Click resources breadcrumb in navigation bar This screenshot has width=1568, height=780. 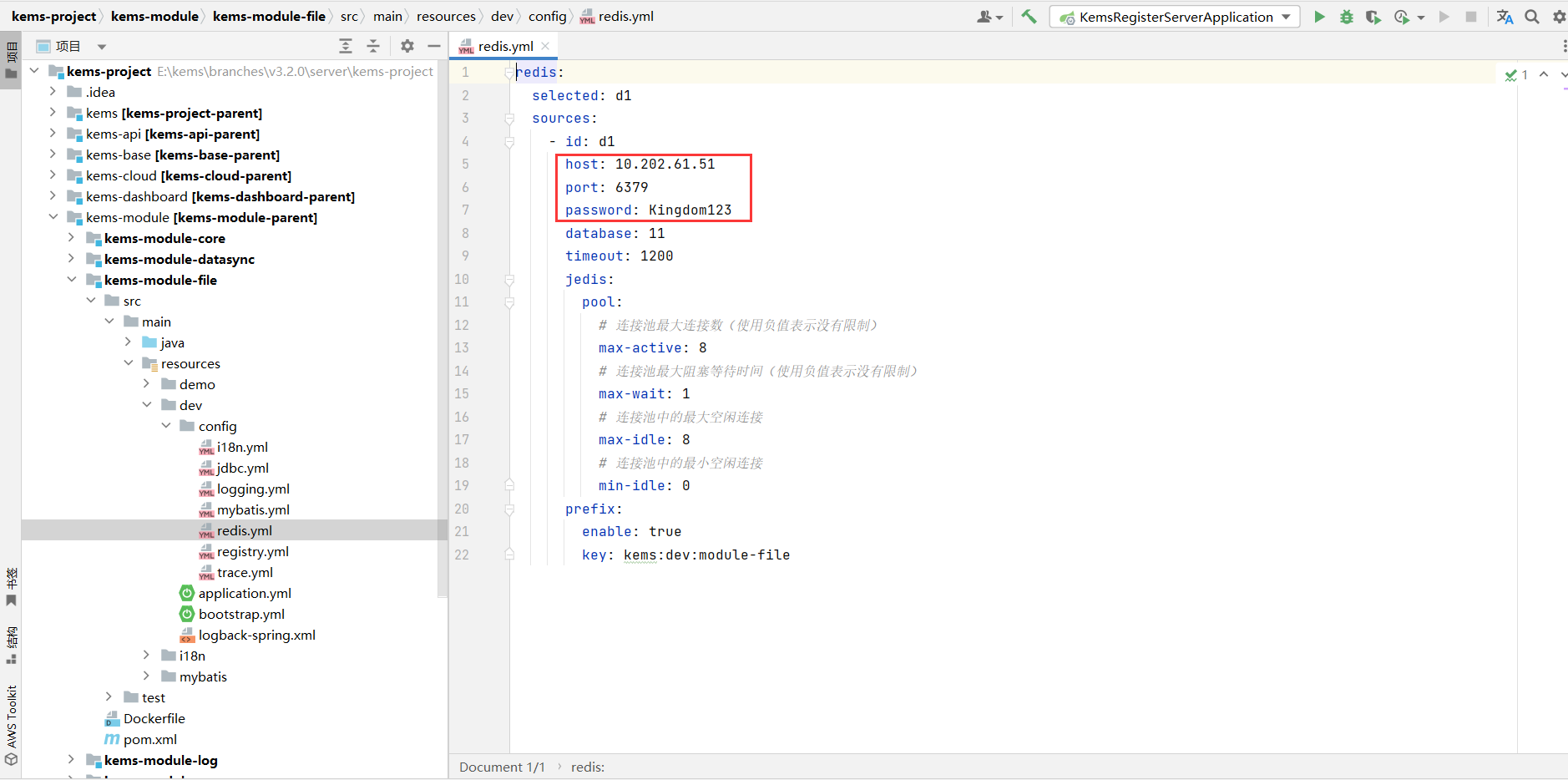point(446,17)
